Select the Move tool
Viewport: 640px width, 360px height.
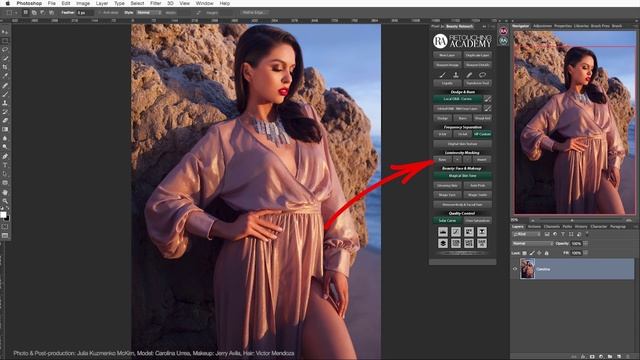5,32
